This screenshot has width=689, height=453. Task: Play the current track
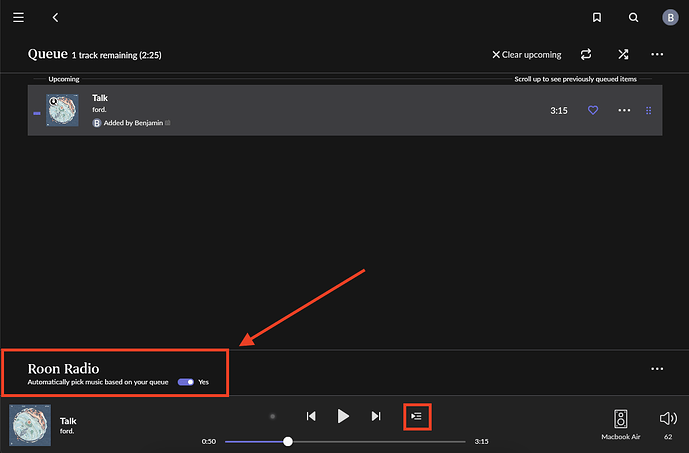[343, 416]
